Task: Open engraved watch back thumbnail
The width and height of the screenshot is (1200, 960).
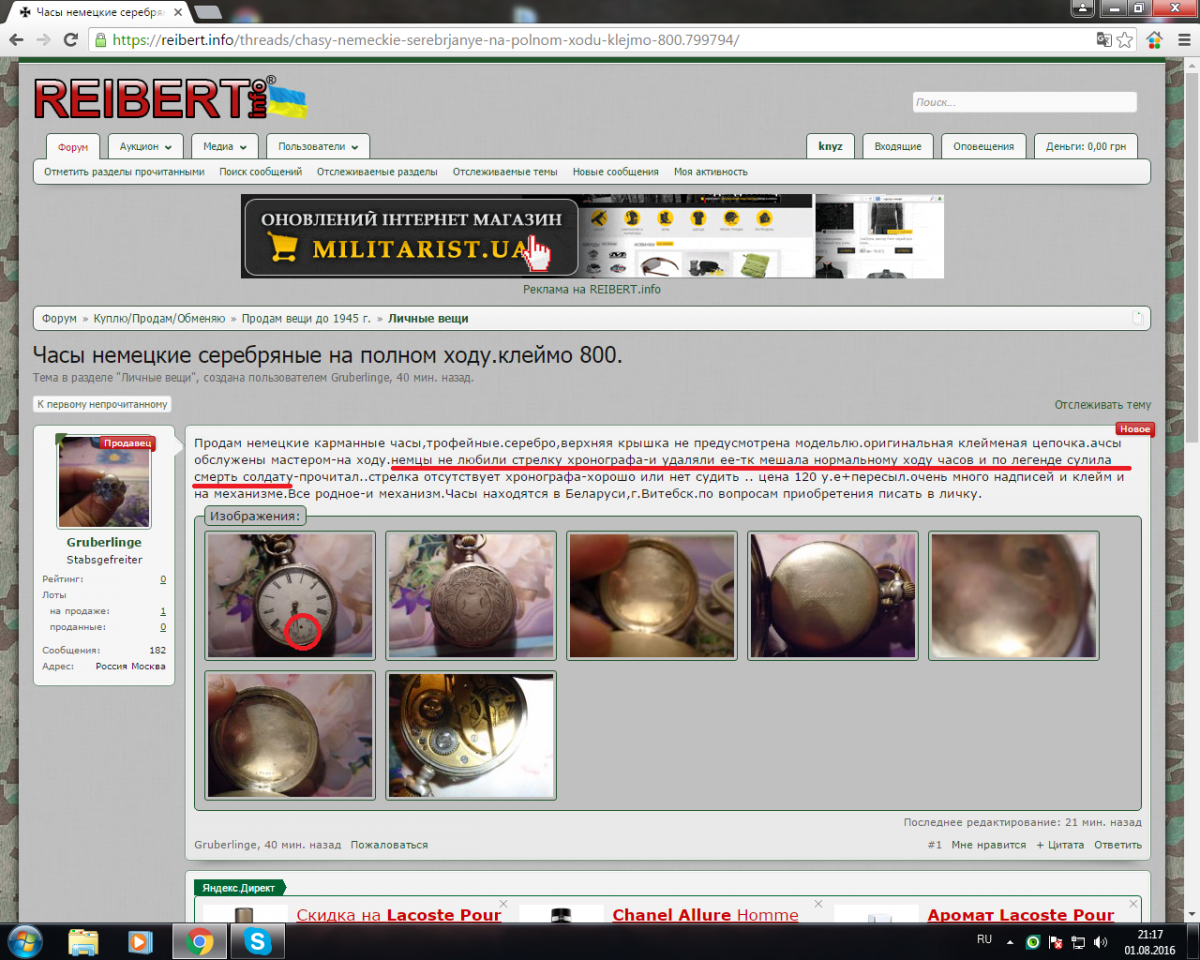Action: pos(471,595)
